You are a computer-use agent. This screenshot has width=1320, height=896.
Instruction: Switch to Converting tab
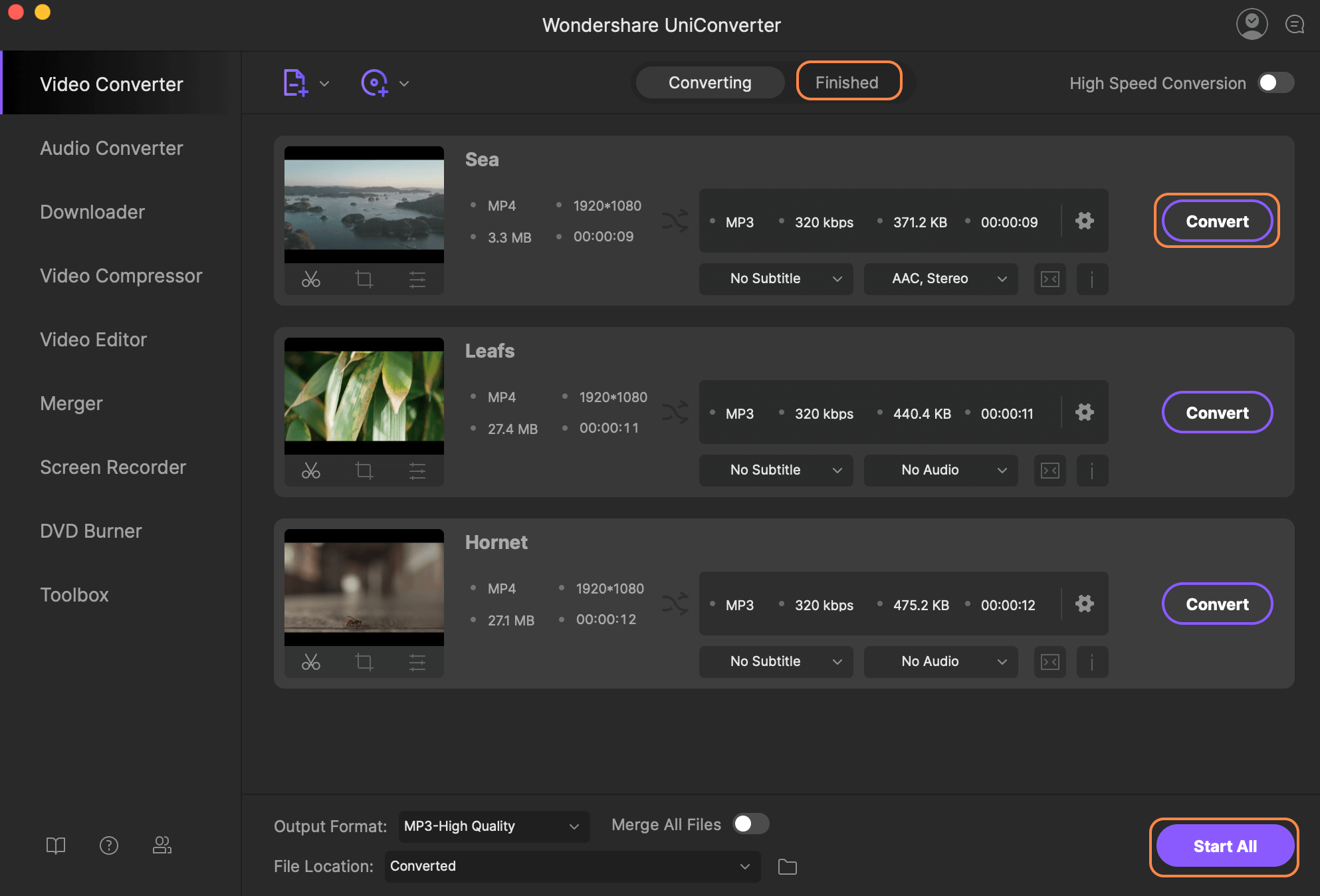(710, 82)
